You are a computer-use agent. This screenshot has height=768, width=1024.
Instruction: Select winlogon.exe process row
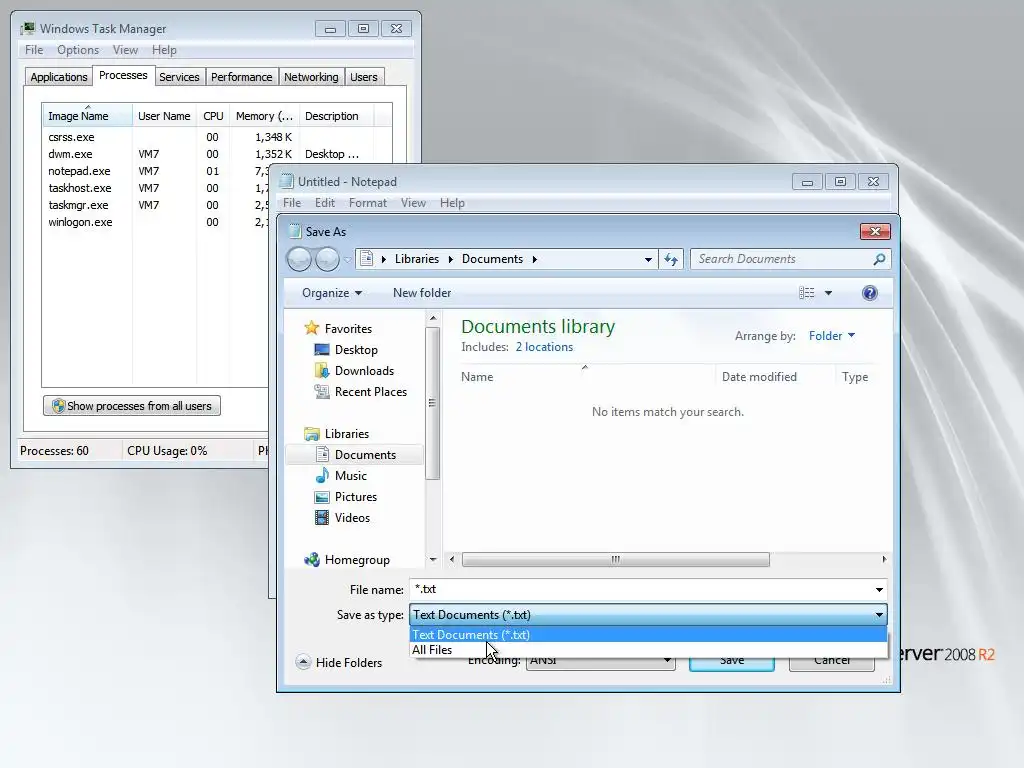157,222
